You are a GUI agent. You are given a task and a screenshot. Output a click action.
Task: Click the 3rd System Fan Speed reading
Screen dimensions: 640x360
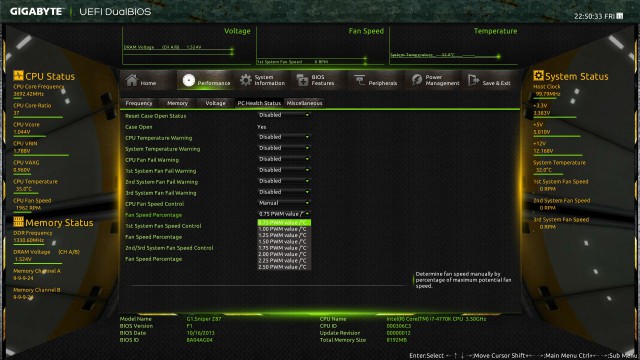point(548,227)
